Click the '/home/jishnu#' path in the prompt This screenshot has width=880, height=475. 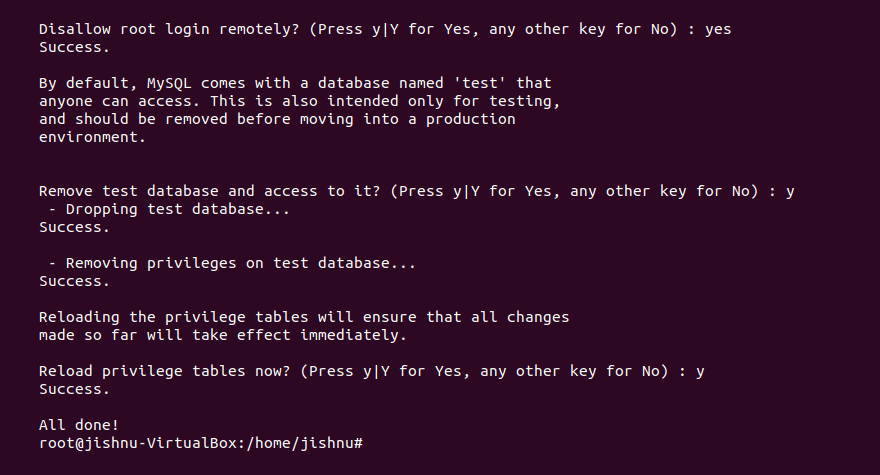(304, 443)
